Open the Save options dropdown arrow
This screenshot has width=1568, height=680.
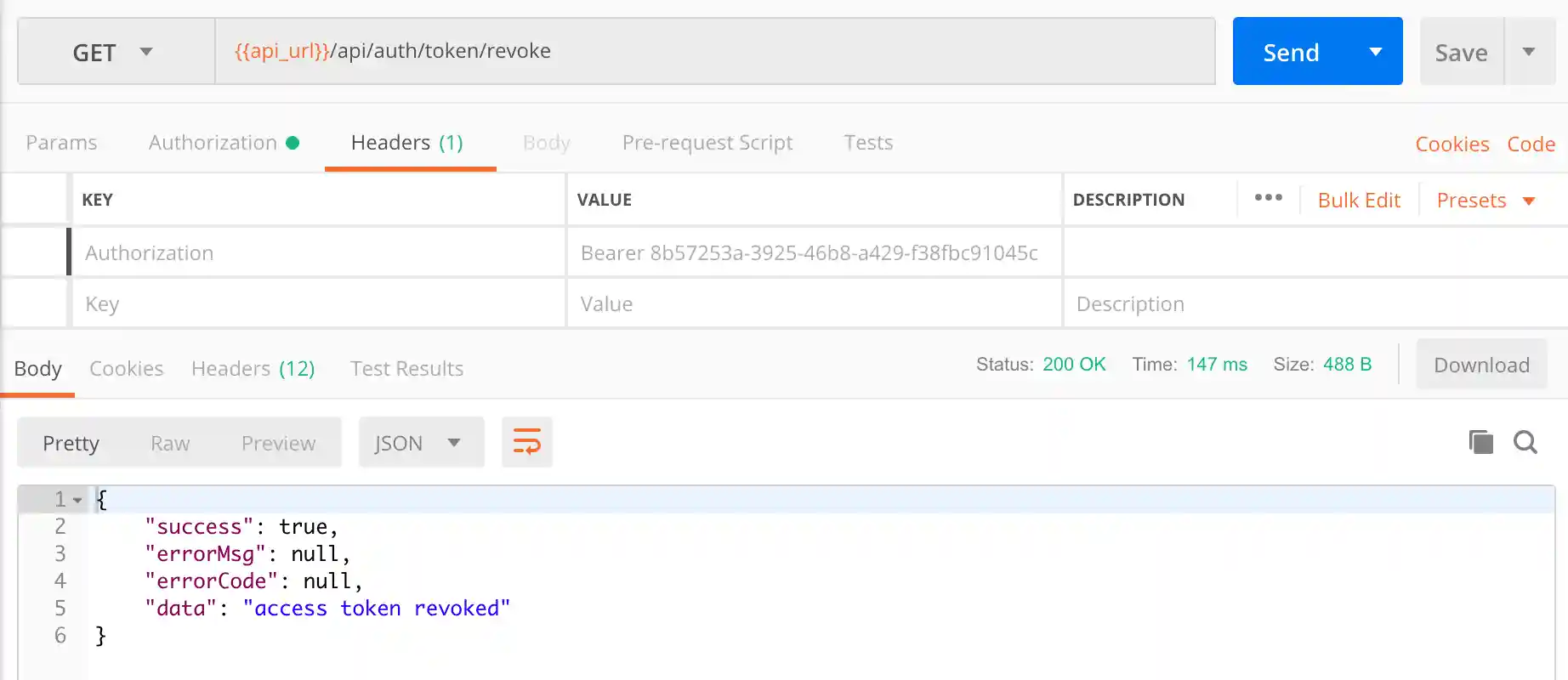[x=1529, y=52]
